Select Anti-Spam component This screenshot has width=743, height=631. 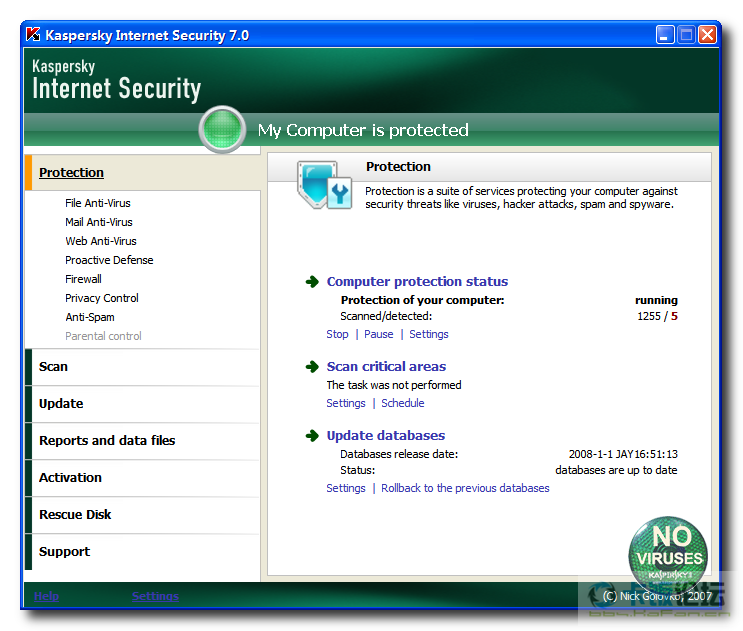point(90,317)
